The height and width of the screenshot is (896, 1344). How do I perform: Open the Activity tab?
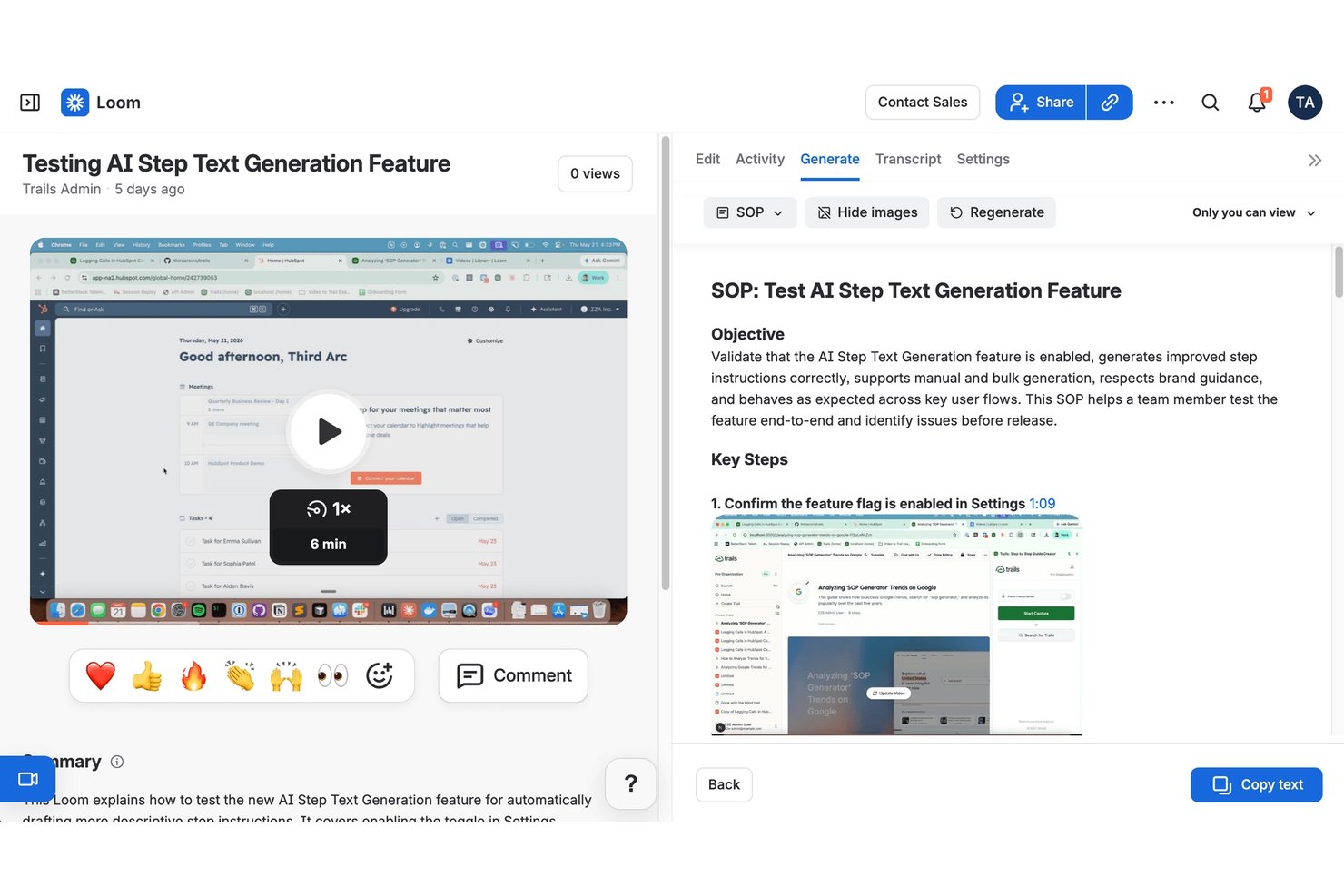click(760, 159)
